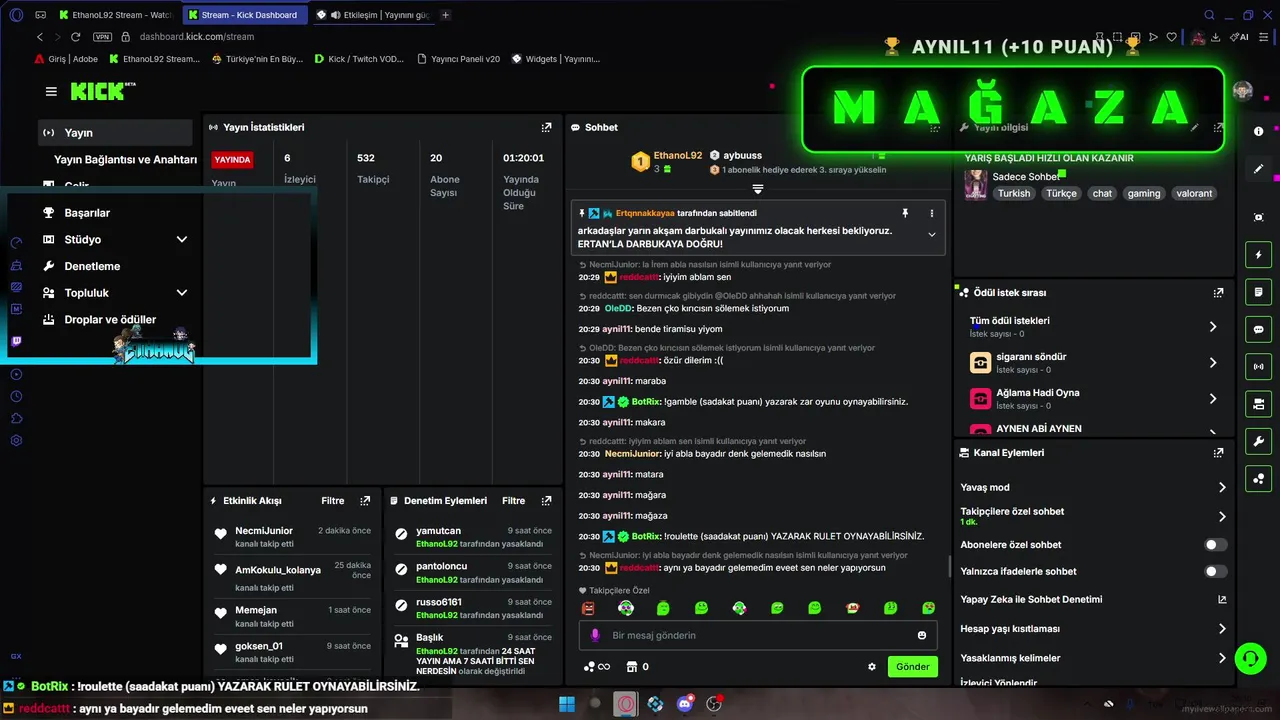Click the lightning bolt widget icon
Image resolution: width=1280 pixels, height=720 pixels.
click(x=1258, y=255)
